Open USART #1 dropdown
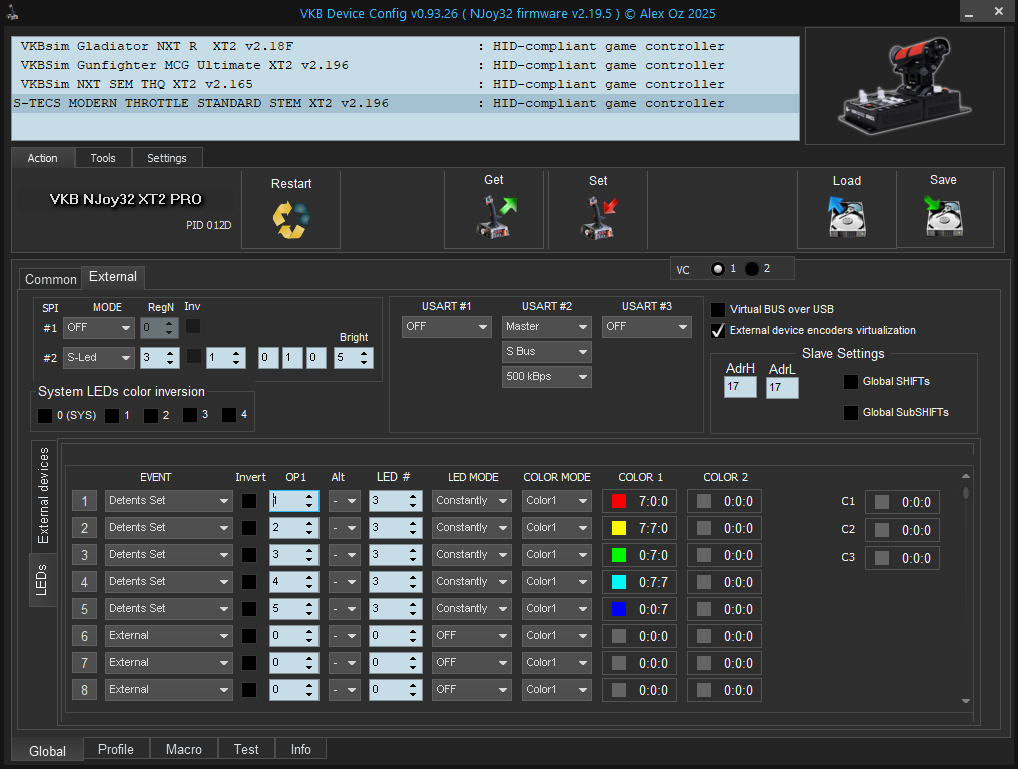 [x=447, y=327]
